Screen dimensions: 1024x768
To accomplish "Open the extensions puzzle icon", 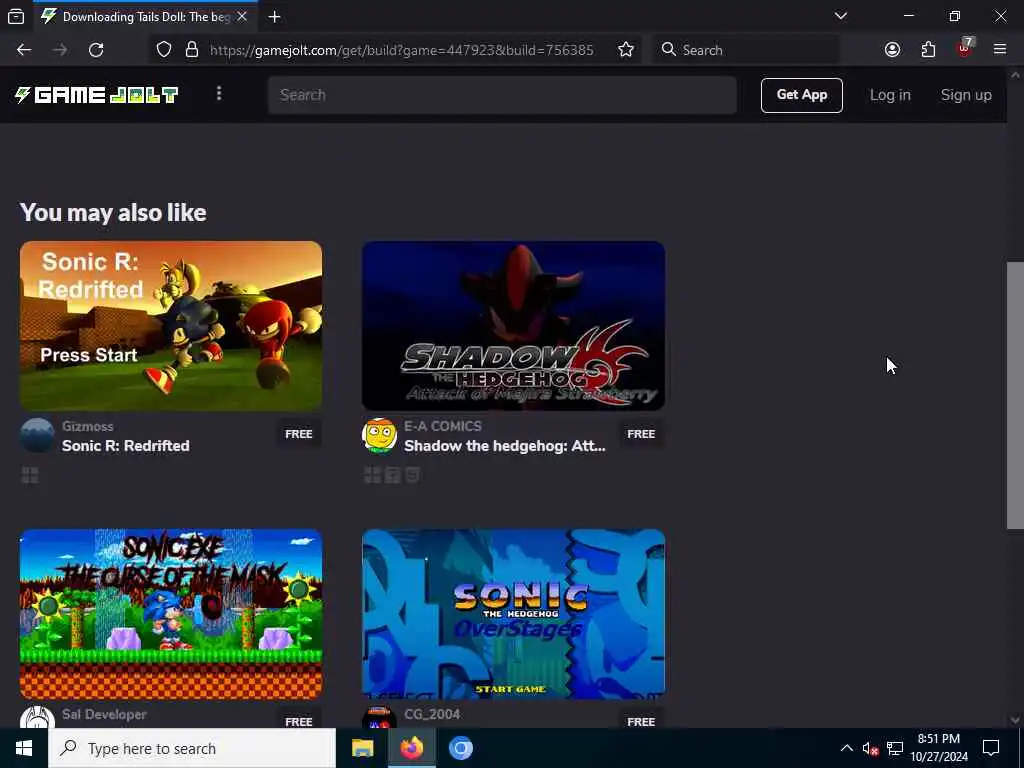I will [x=928, y=50].
